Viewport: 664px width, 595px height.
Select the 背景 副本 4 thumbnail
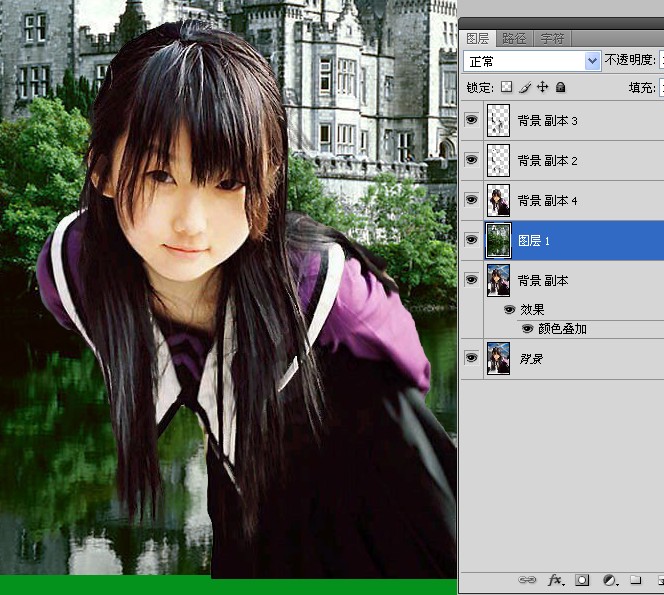[498, 200]
